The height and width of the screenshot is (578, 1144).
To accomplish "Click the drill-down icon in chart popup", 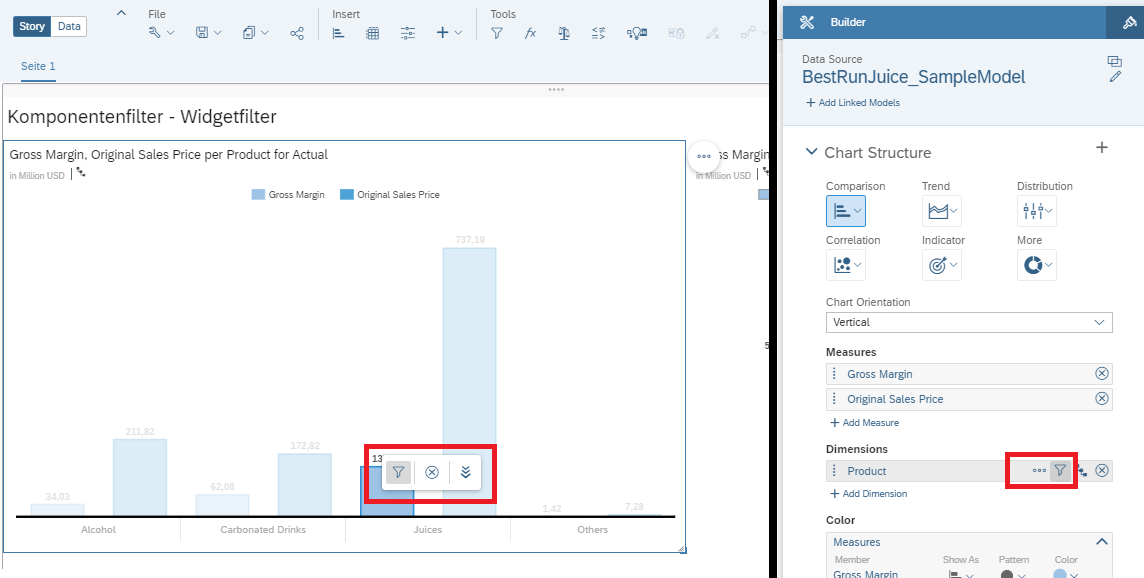I will [x=465, y=472].
